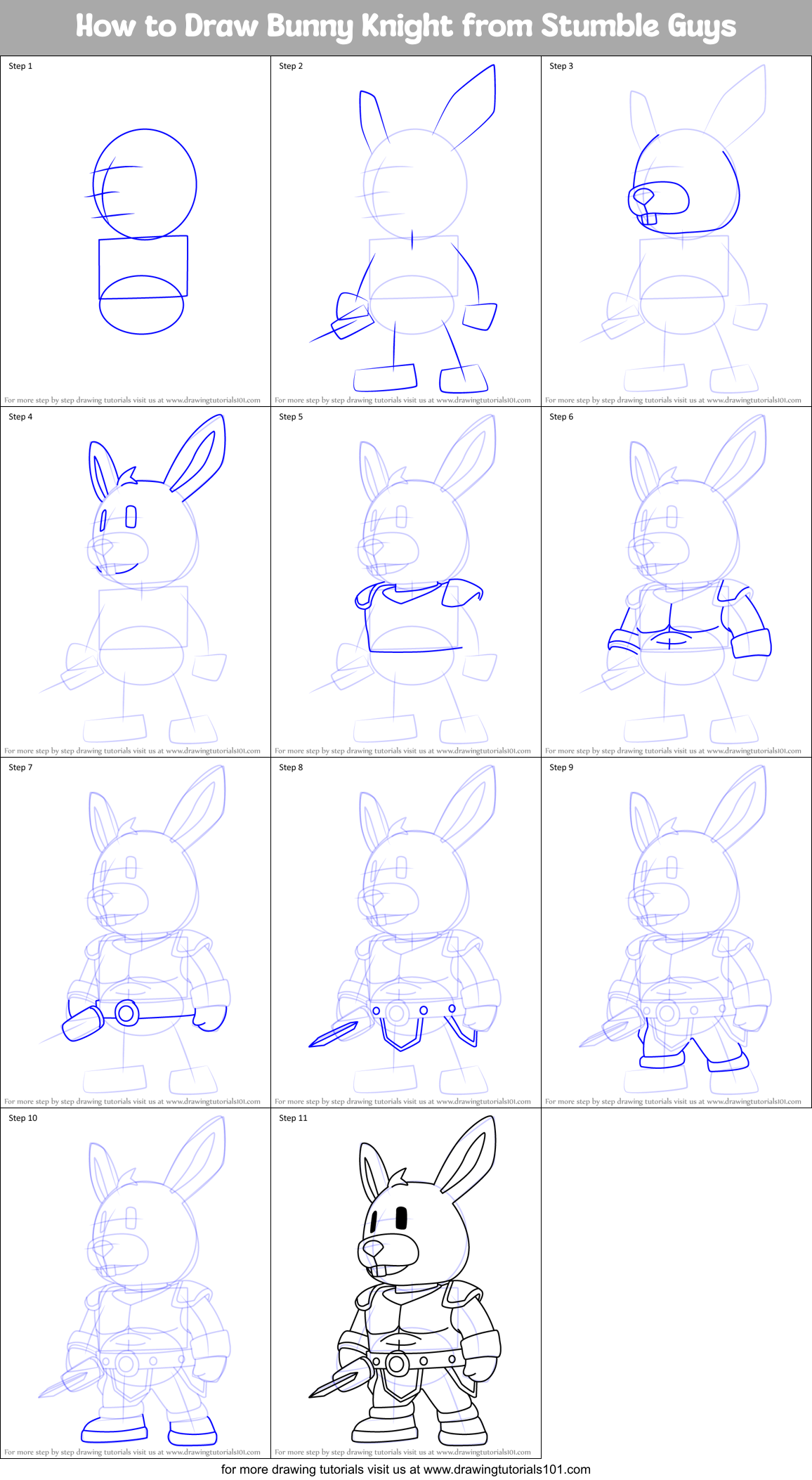Open the Step 4 bunny ears drawing

[x=136, y=582]
